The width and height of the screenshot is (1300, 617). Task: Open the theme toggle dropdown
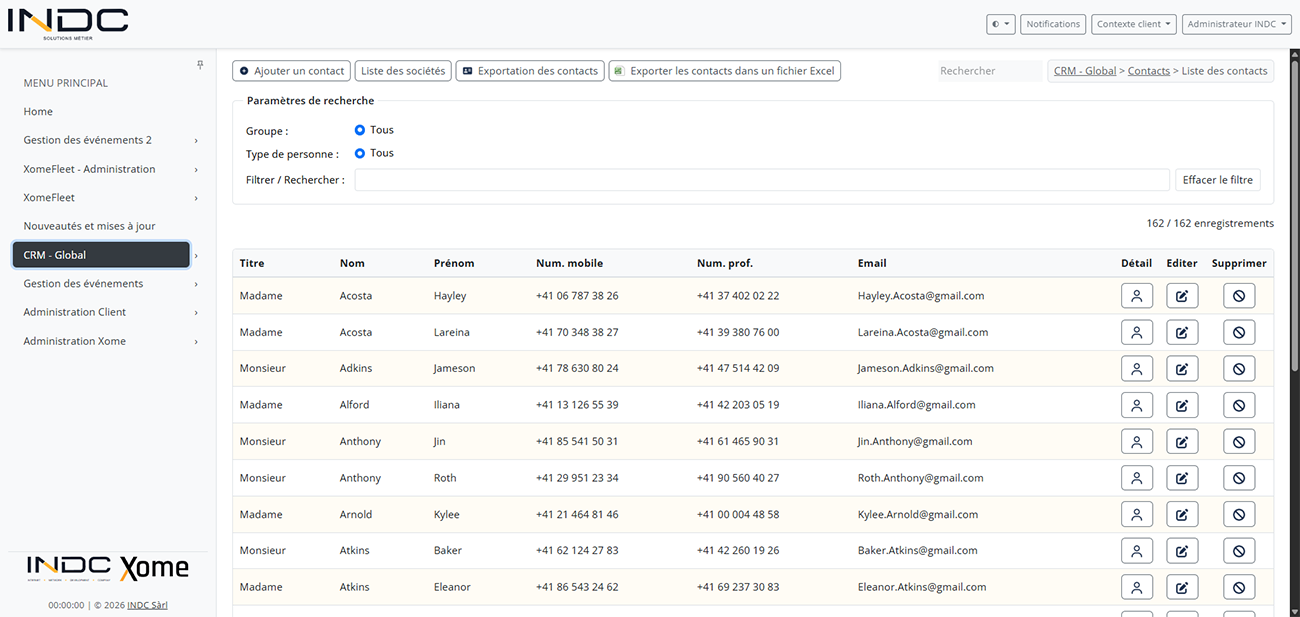coord(1001,24)
